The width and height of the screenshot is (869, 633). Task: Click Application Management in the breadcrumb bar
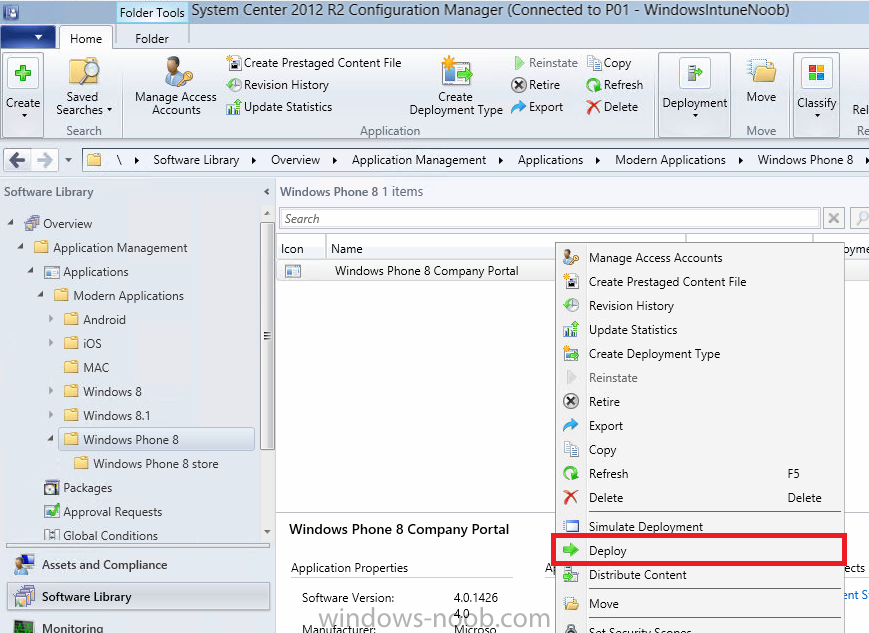point(419,160)
